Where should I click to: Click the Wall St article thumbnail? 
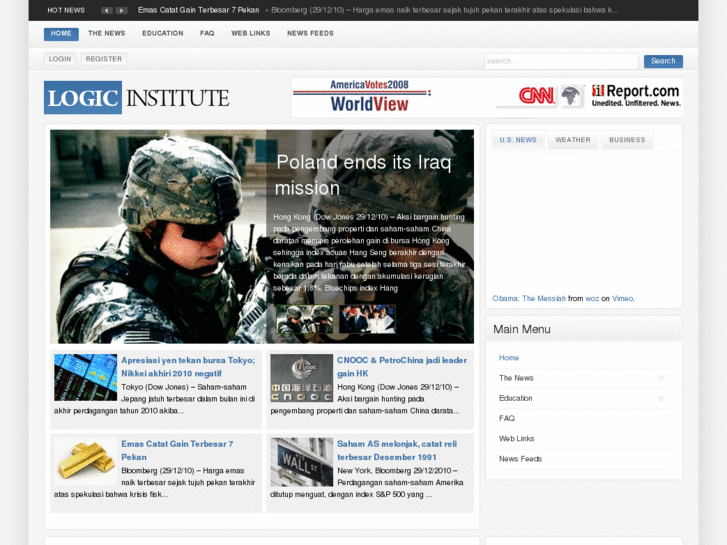(301, 461)
